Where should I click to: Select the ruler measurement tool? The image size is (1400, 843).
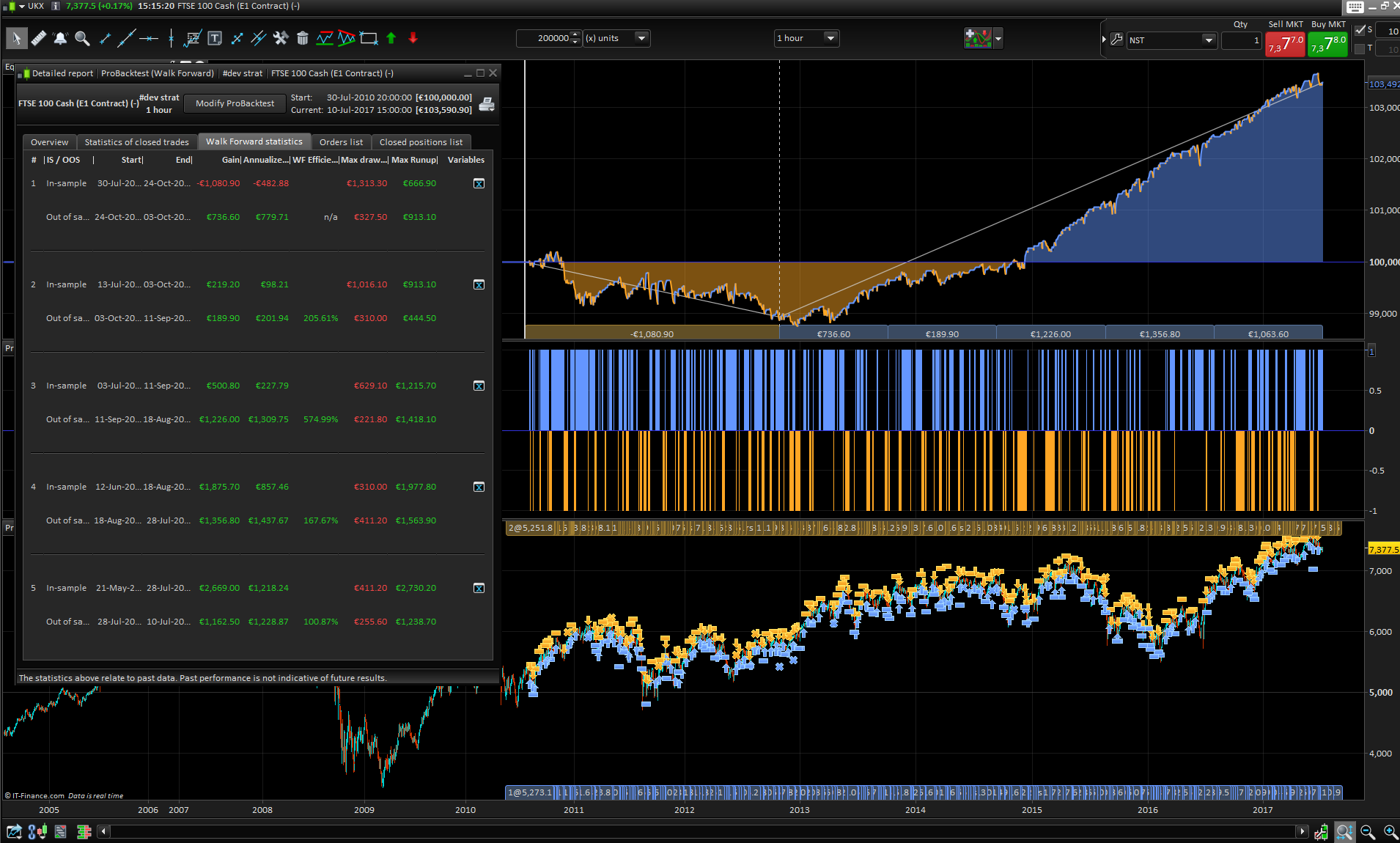[x=39, y=38]
